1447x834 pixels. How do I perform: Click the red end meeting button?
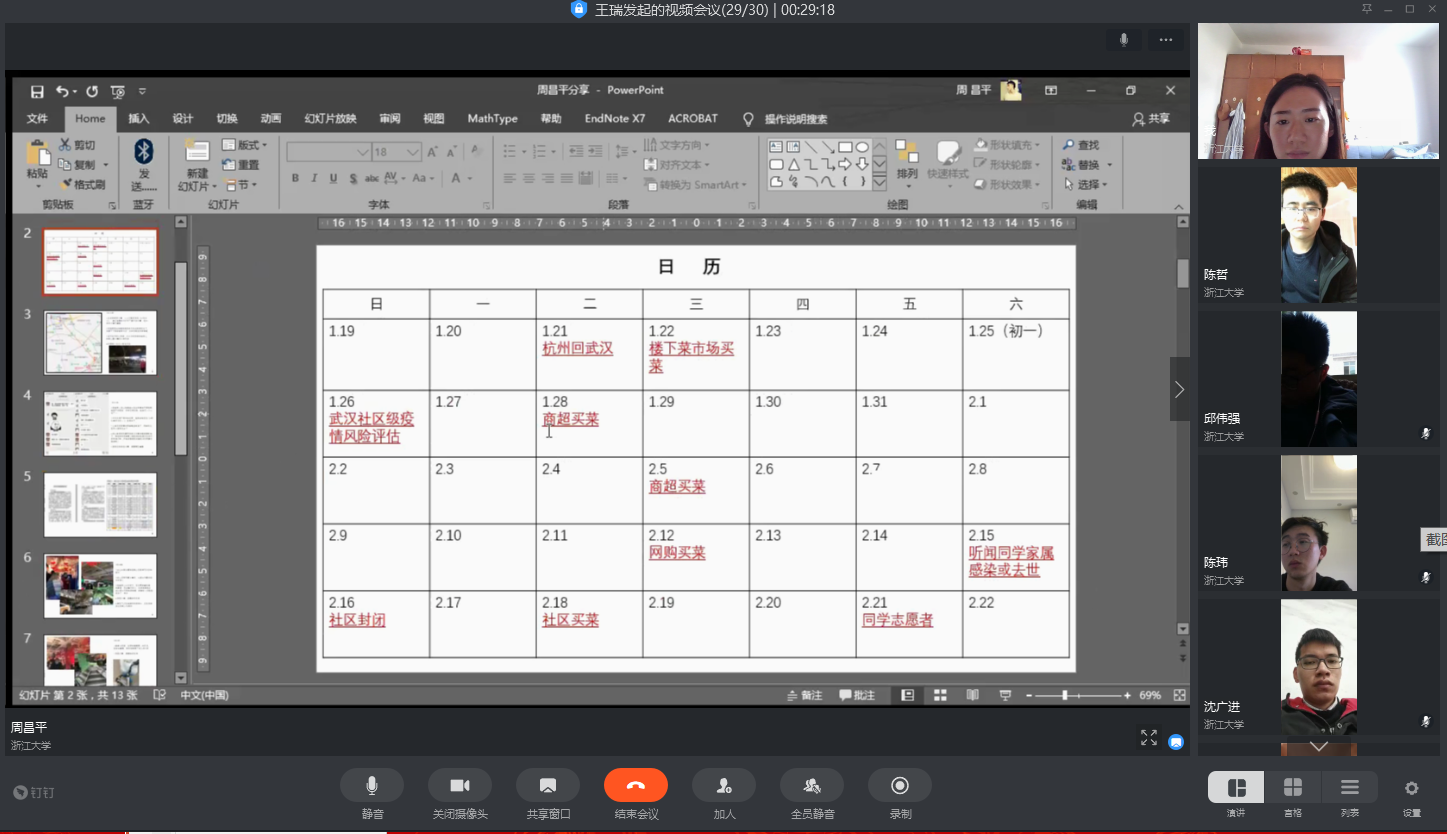coord(635,786)
